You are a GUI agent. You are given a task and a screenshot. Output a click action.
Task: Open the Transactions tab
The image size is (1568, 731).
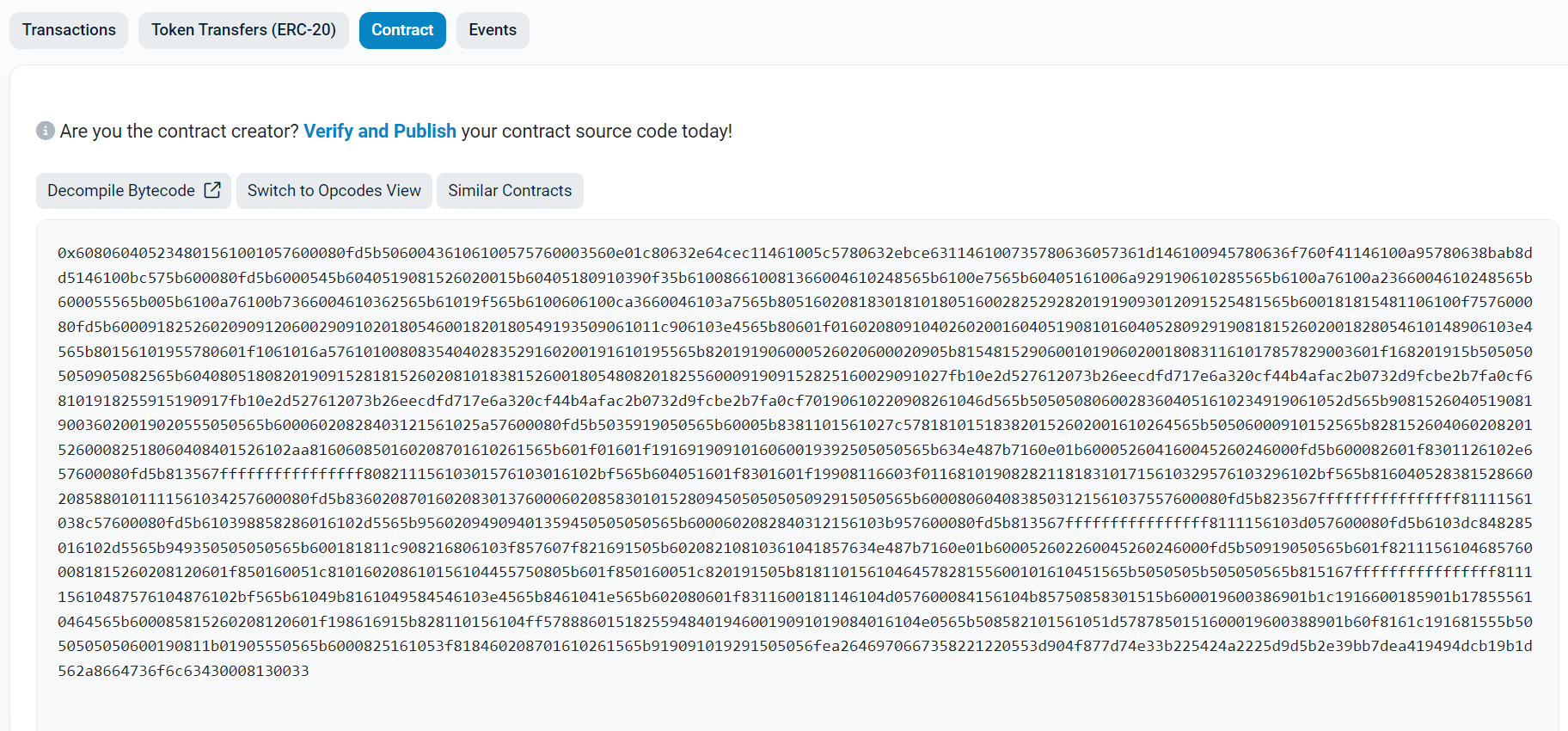69,30
